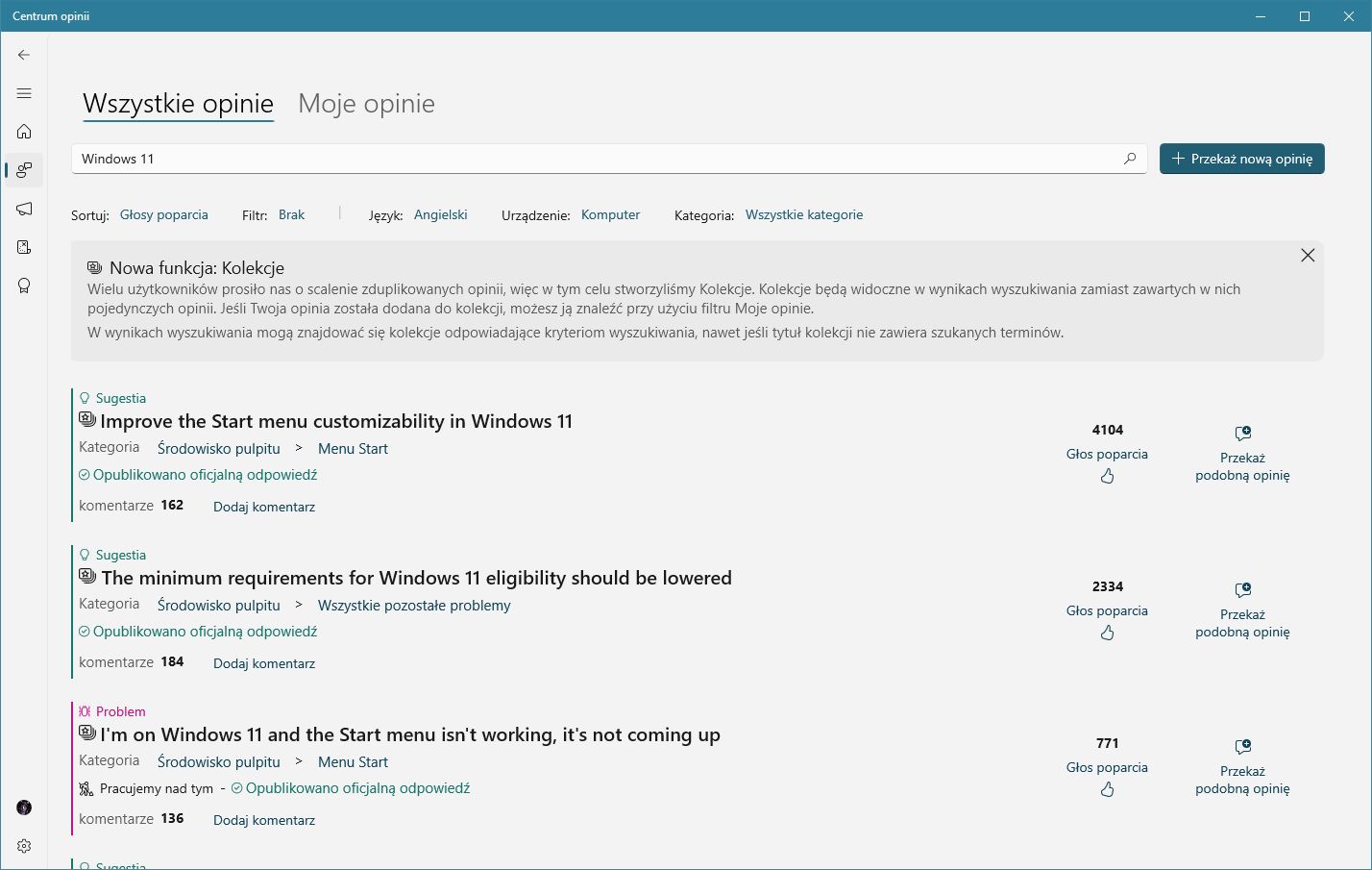Open the hamburger navigation menu

point(24,93)
